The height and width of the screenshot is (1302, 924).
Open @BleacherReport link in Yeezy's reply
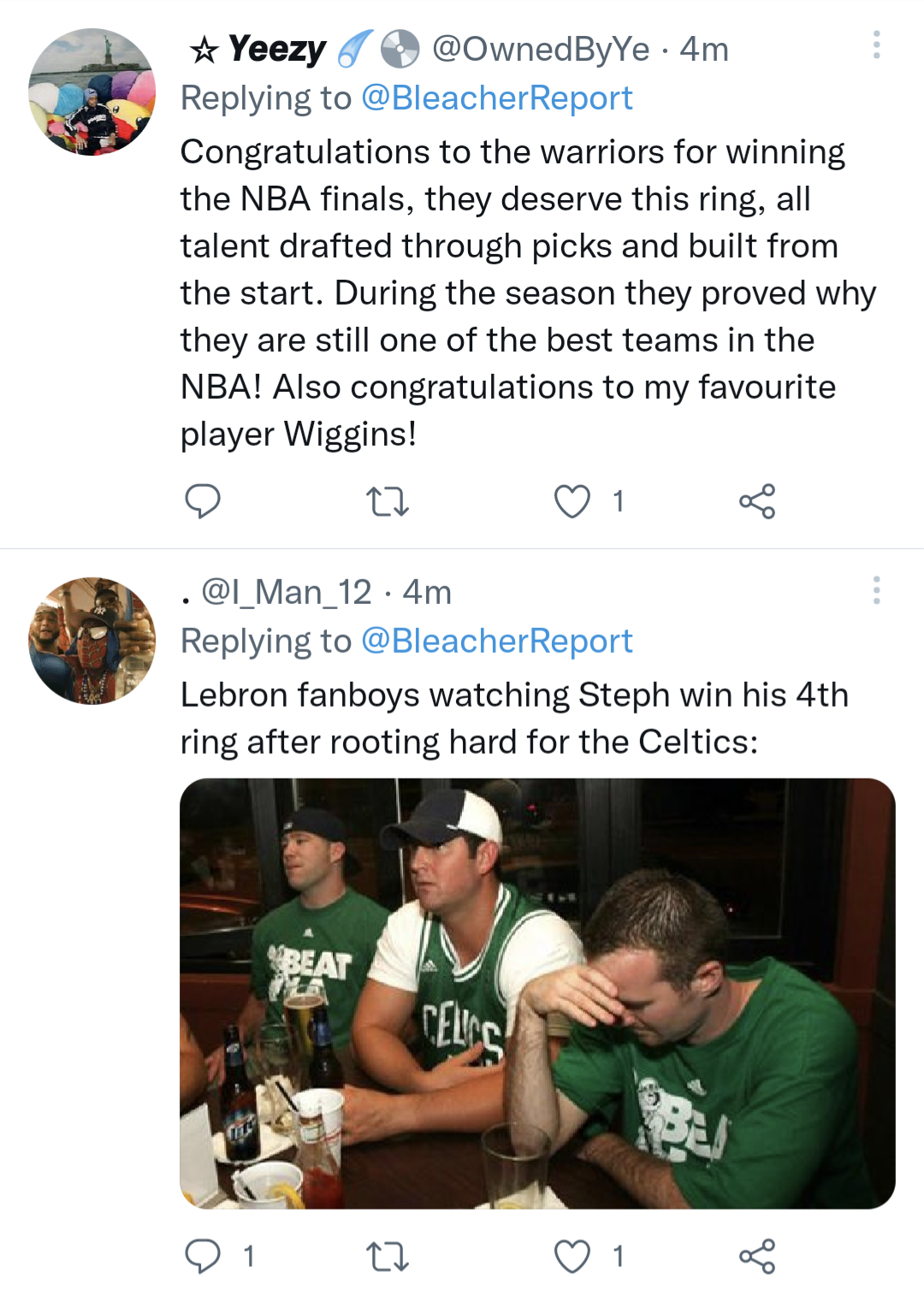coord(496,98)
